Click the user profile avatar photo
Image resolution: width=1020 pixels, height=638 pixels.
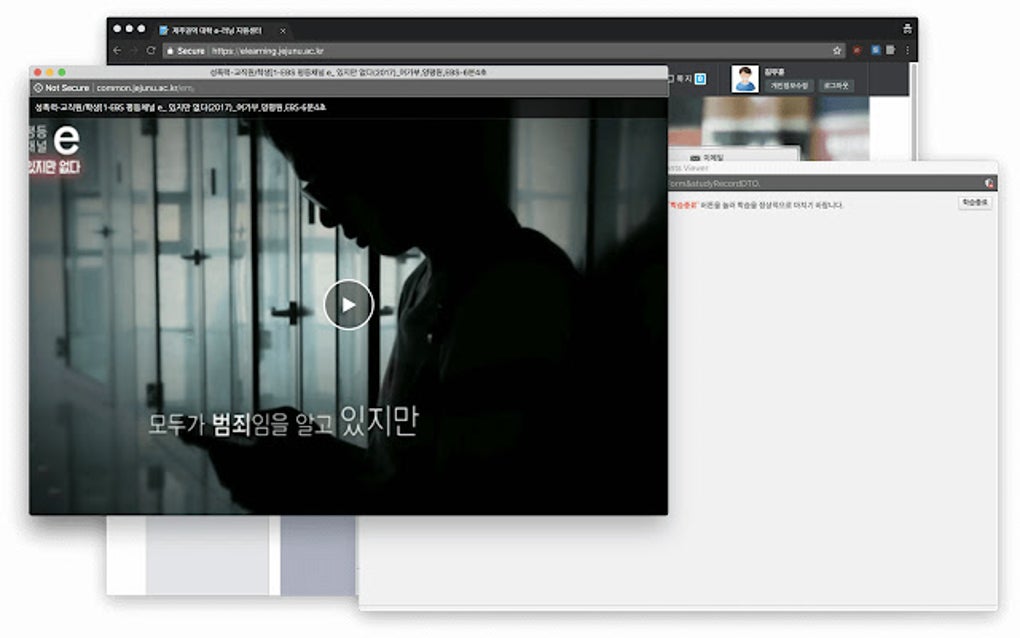(x=746, y=79)
